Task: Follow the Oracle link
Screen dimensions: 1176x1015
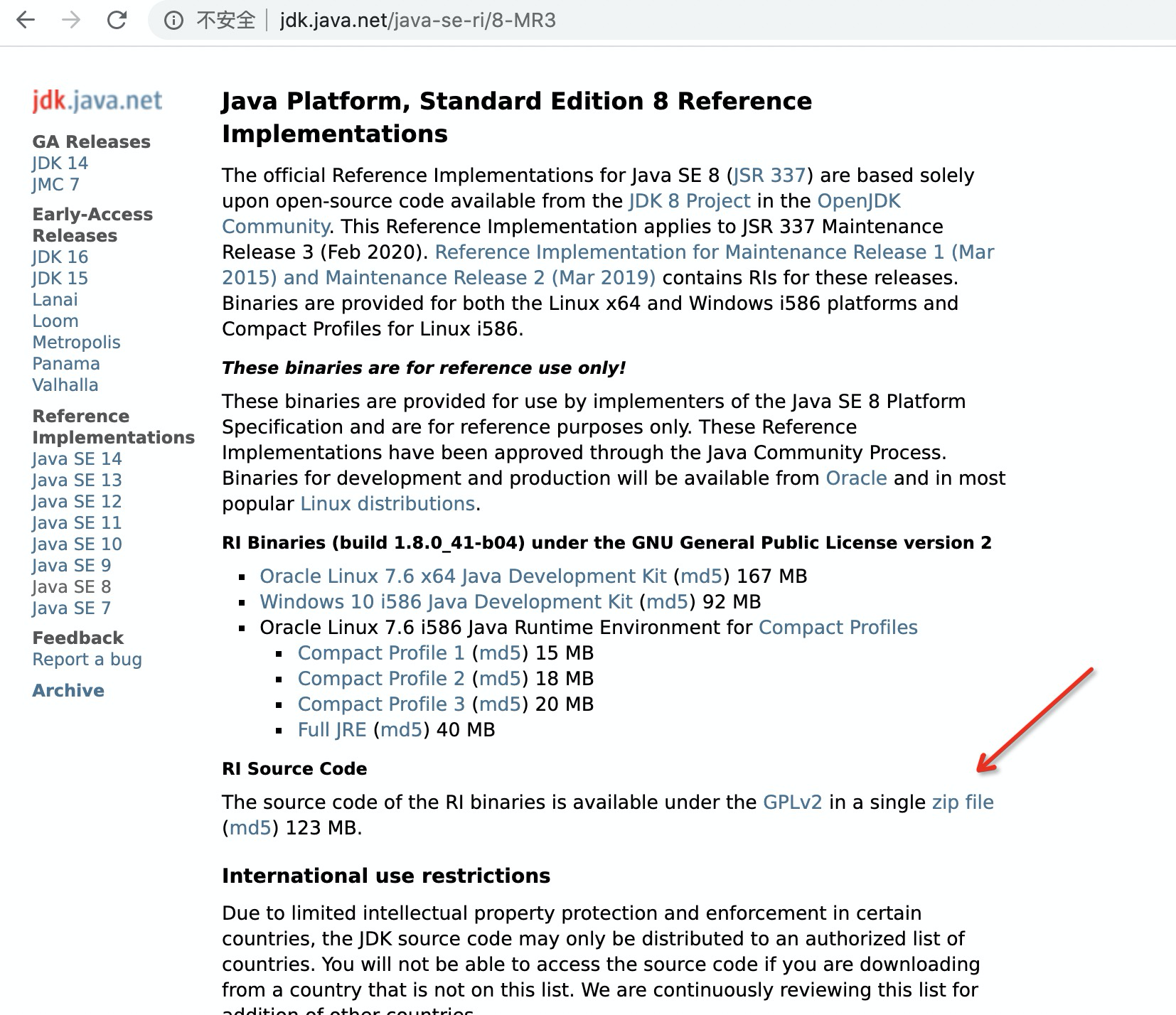Action: click(x=856, y=478)
